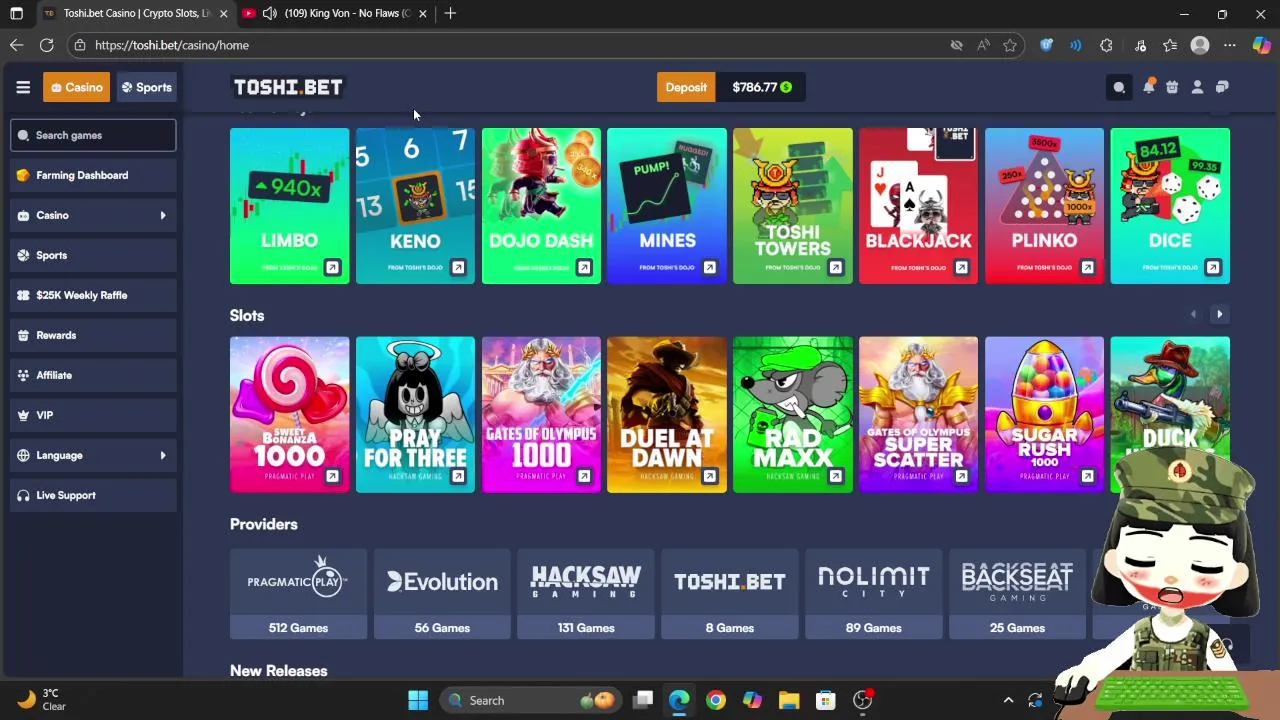Screen dimensions: 1280x720
Task: Show hidden tray icons chevron
Action: pyautogui.click(x=1008, y=700)
